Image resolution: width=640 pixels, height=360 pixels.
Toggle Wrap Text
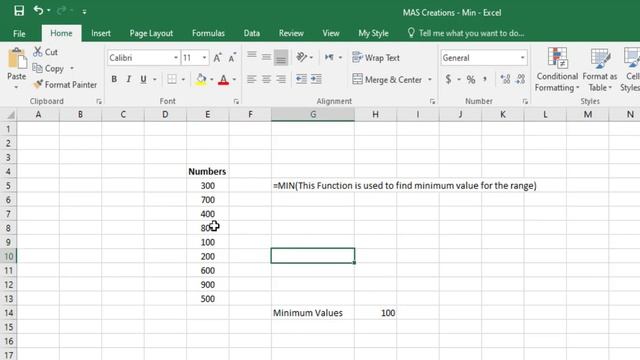pos(376,58)
